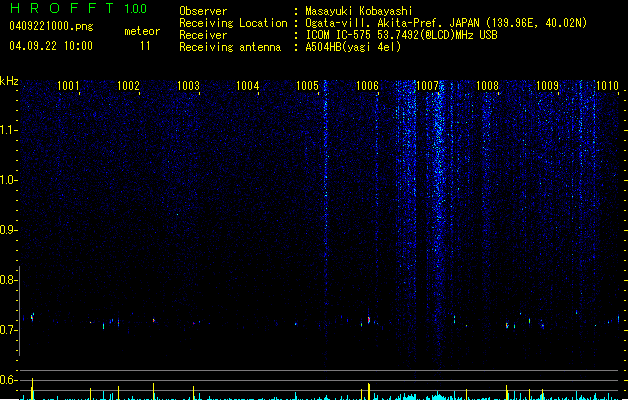
Task: Click the 1005 time marker
Action: pos(308,86)
